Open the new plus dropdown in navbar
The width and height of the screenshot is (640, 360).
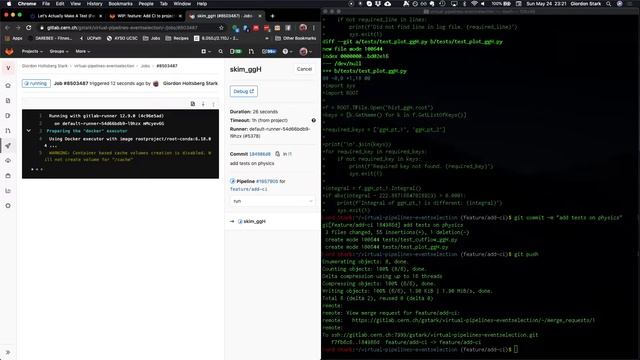(x=206, y=51)
